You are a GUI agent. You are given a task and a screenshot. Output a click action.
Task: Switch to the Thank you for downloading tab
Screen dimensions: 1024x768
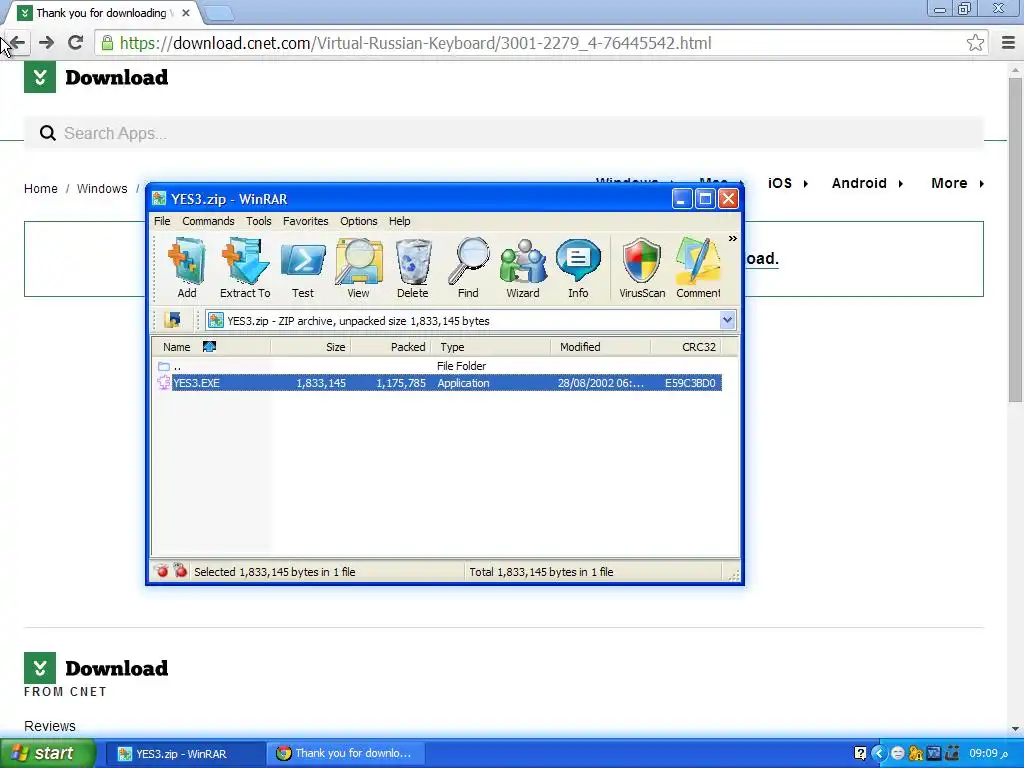(x=101, y=13)
